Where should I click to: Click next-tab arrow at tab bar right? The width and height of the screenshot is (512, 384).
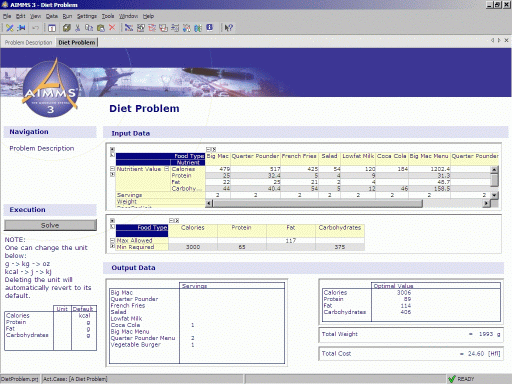tap(499, 40)
